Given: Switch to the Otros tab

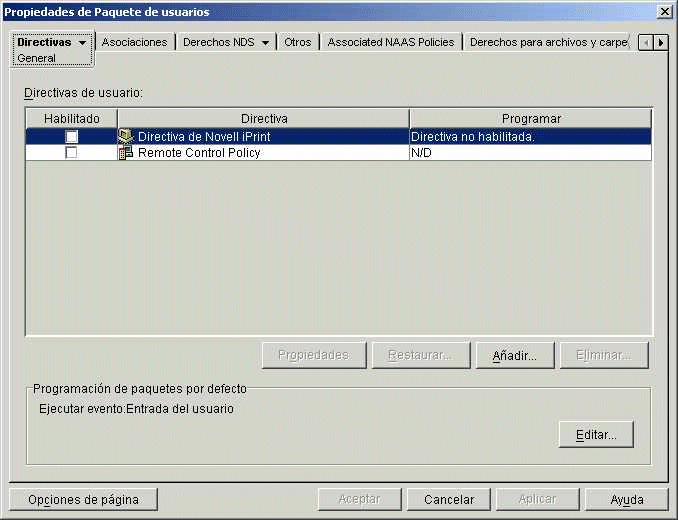Looking at the screenshot, I should click(x=297, y=42).
